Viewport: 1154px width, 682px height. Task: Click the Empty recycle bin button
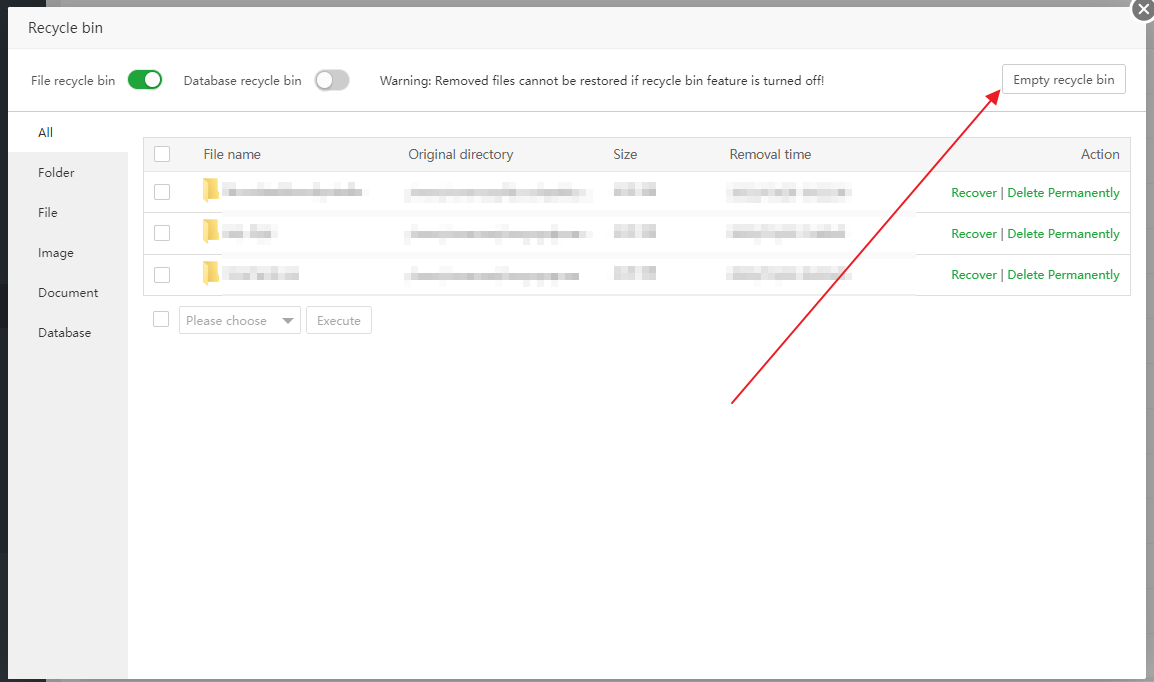[1063, 79]
